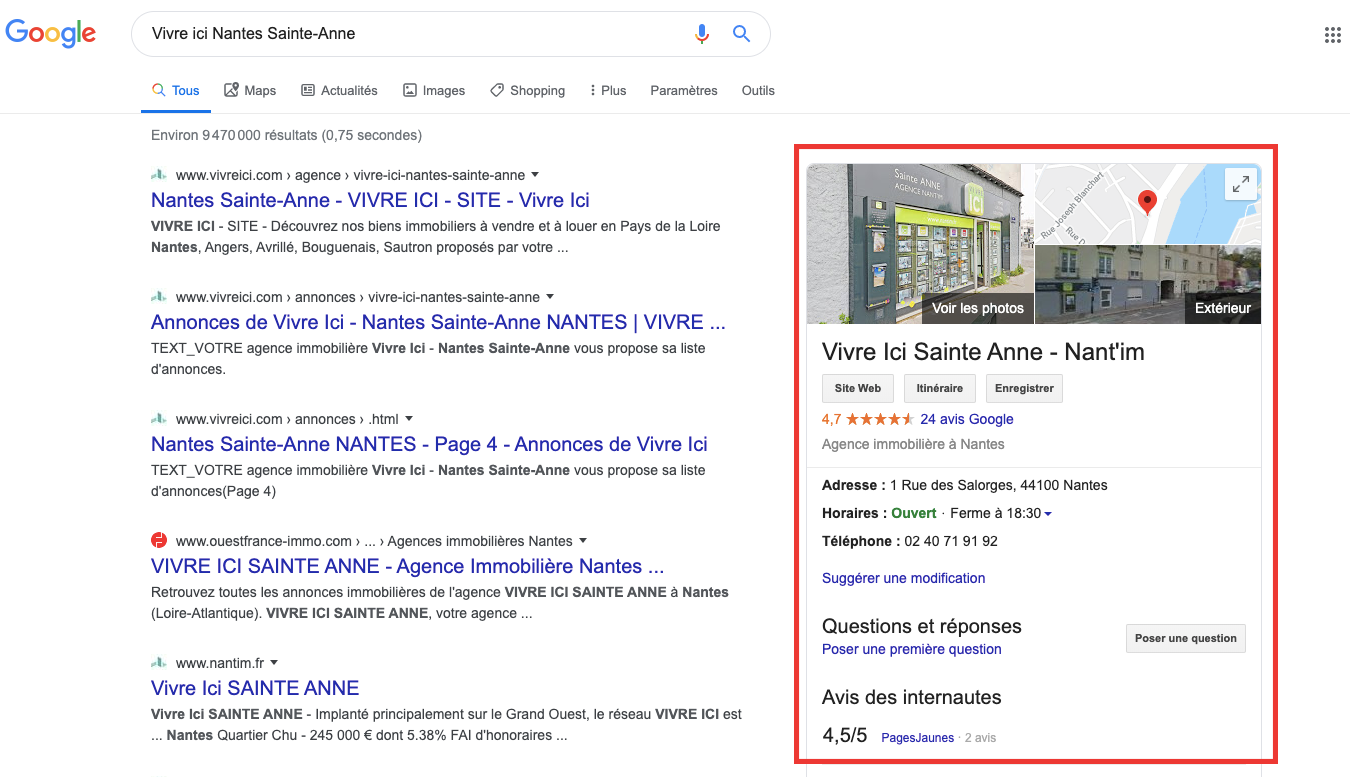The image size is (1350, 777).
Task: Open result 'Nantes Sainte-Anne NANTES - Page 4'
Action: pyautogui.click(x=429, y=444)
